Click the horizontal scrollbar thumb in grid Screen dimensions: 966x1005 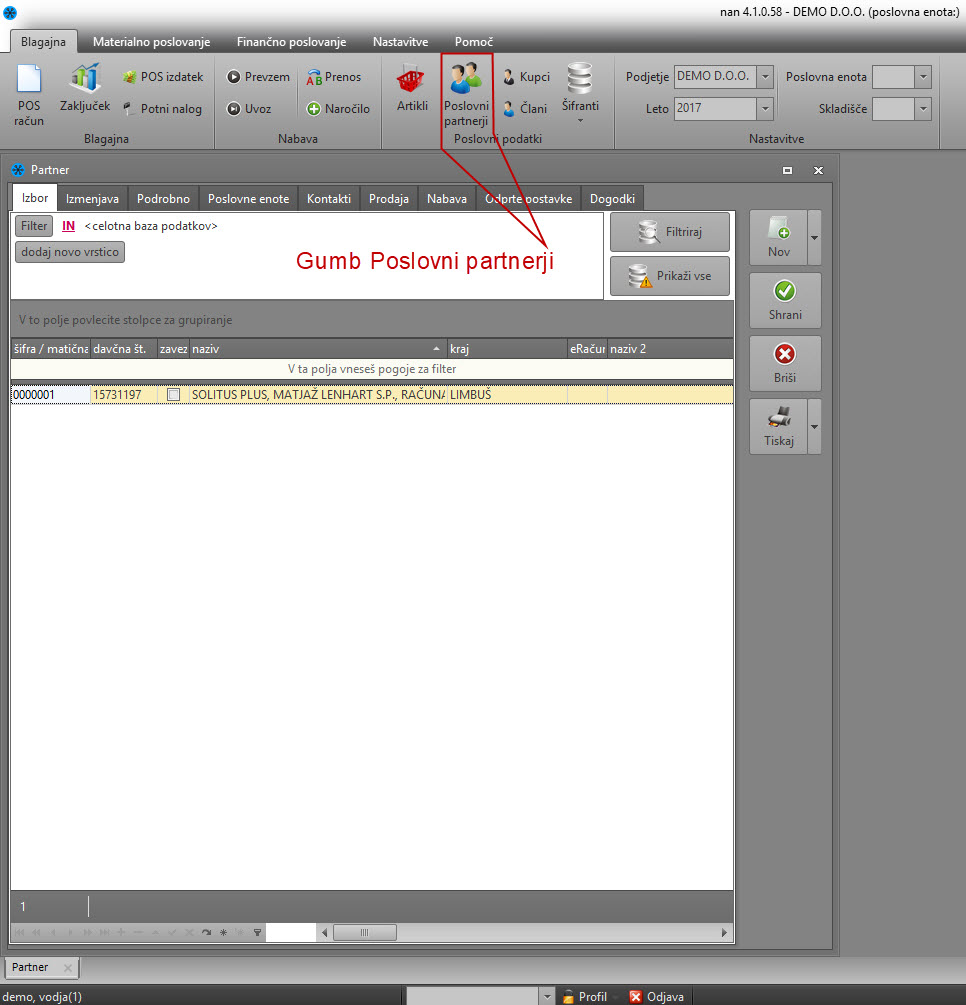click(x=364, y=932)
